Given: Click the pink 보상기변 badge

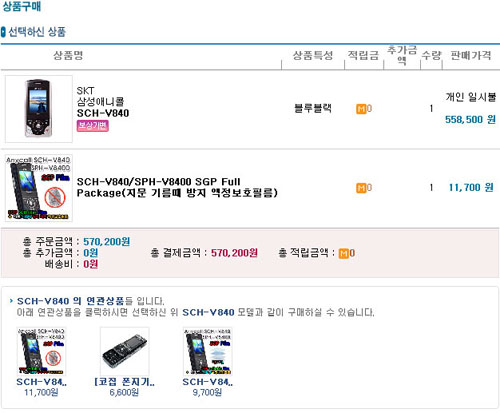Looking at the screenshot, I should (93, 126).
